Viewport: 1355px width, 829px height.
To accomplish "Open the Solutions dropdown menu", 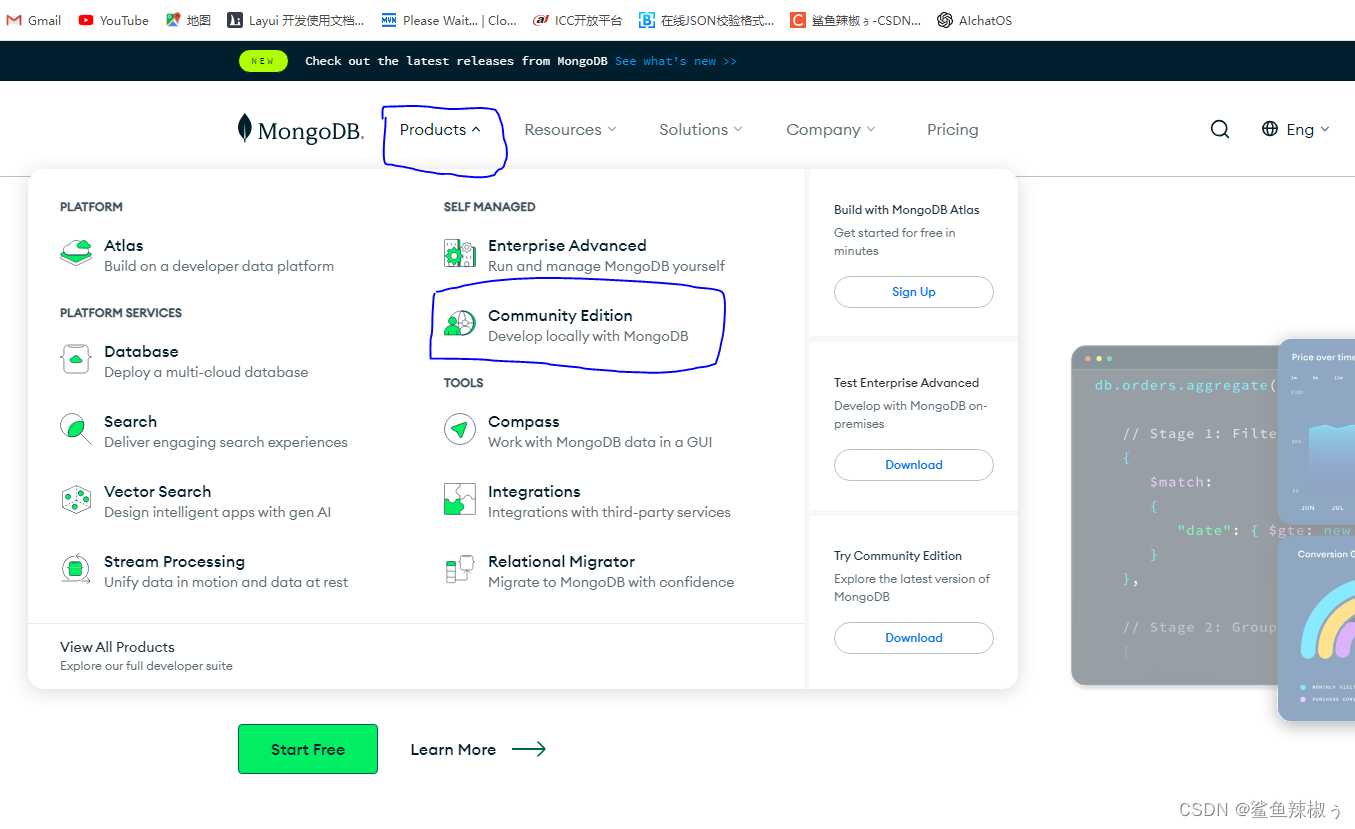I will click(x=700, y=129).
